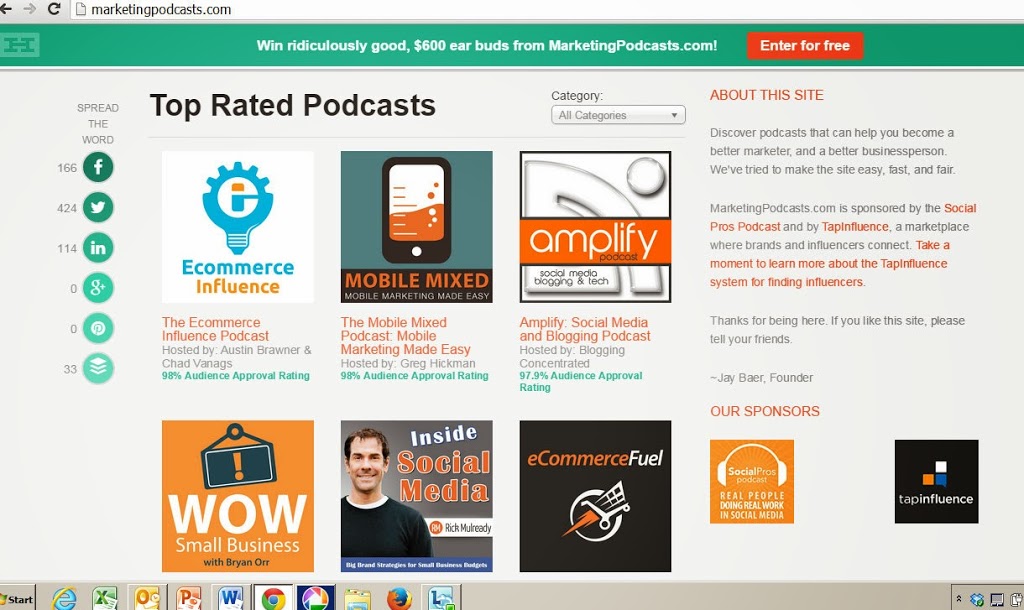Open Internet Explorer from the taskbar
The width and height of the screenshot is (1024, 610).
[64, 598]
